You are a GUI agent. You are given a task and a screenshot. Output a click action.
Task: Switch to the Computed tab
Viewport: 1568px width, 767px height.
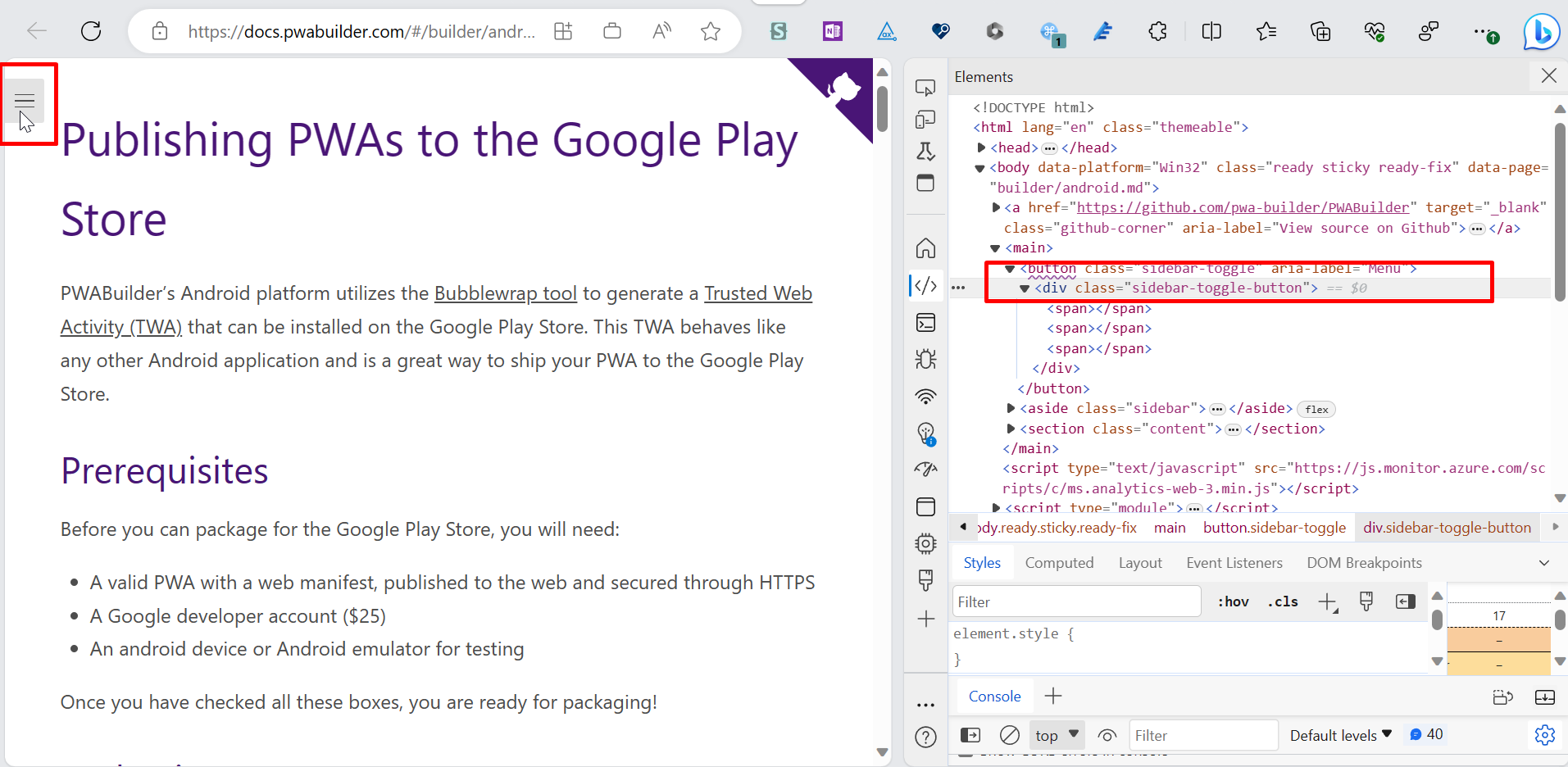pyautogui.click(x=1060, y=562)
